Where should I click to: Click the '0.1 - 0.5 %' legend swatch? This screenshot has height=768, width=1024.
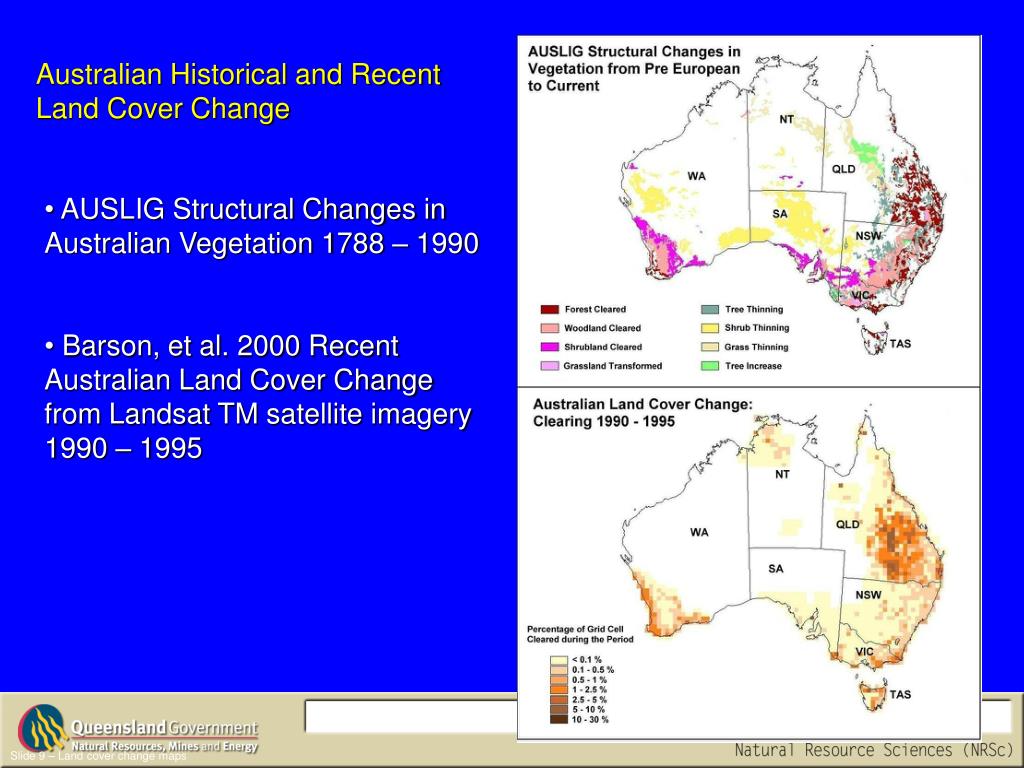(x=559, y=670)
